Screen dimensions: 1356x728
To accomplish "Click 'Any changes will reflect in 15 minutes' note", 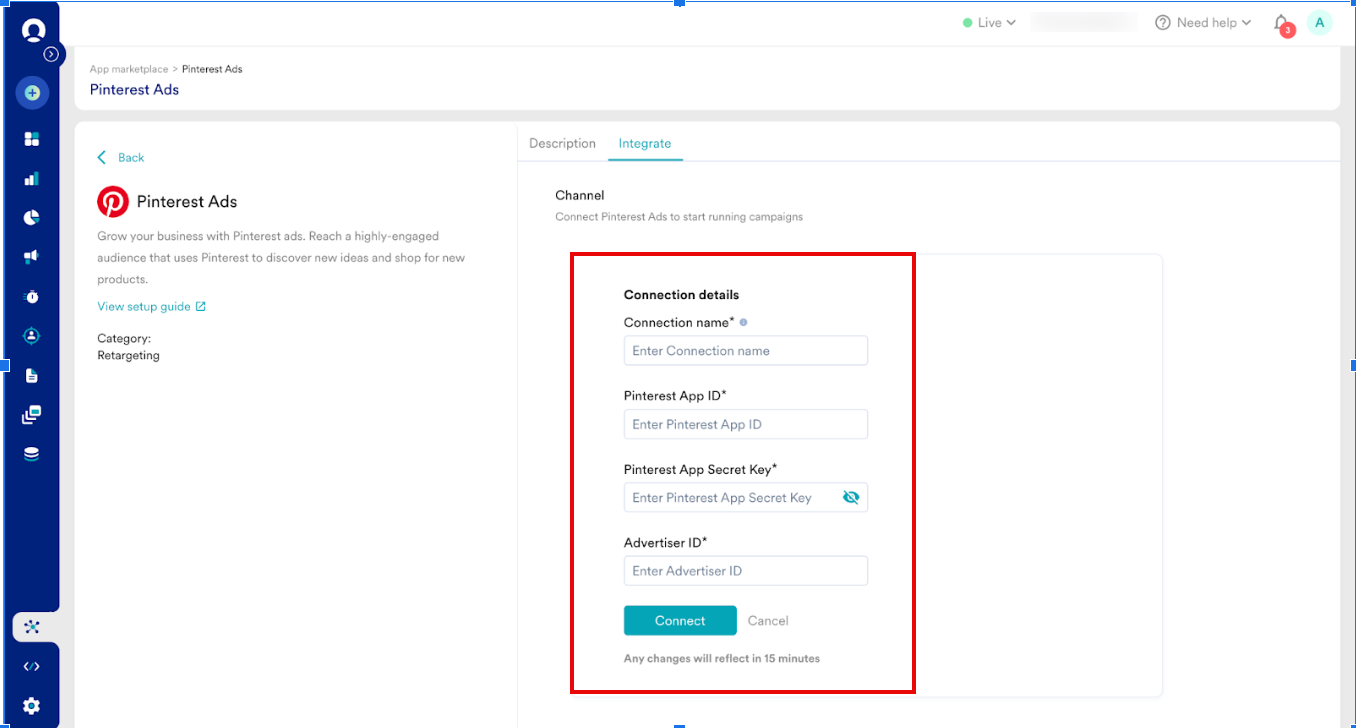I will point(722,659).
